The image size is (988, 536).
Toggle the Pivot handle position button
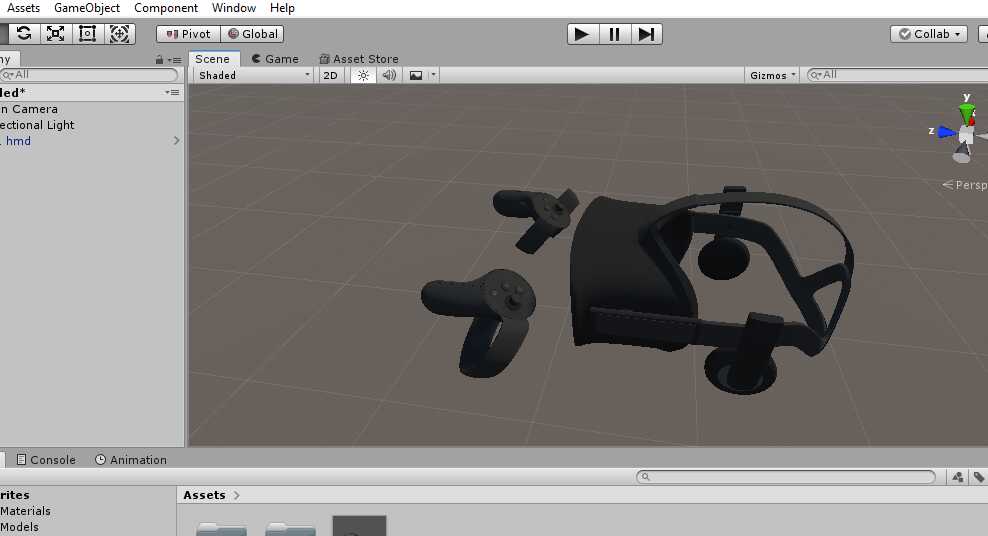(x=187, y=34)
